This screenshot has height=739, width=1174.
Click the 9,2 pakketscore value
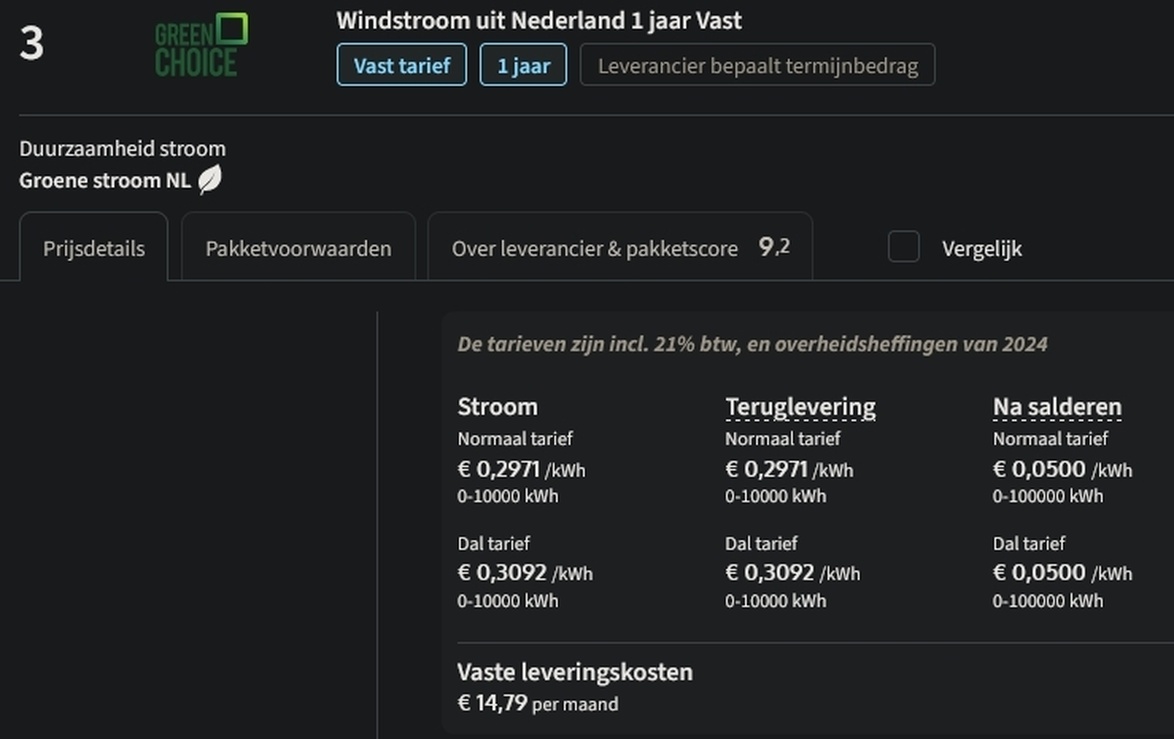(x=774, y=246)
